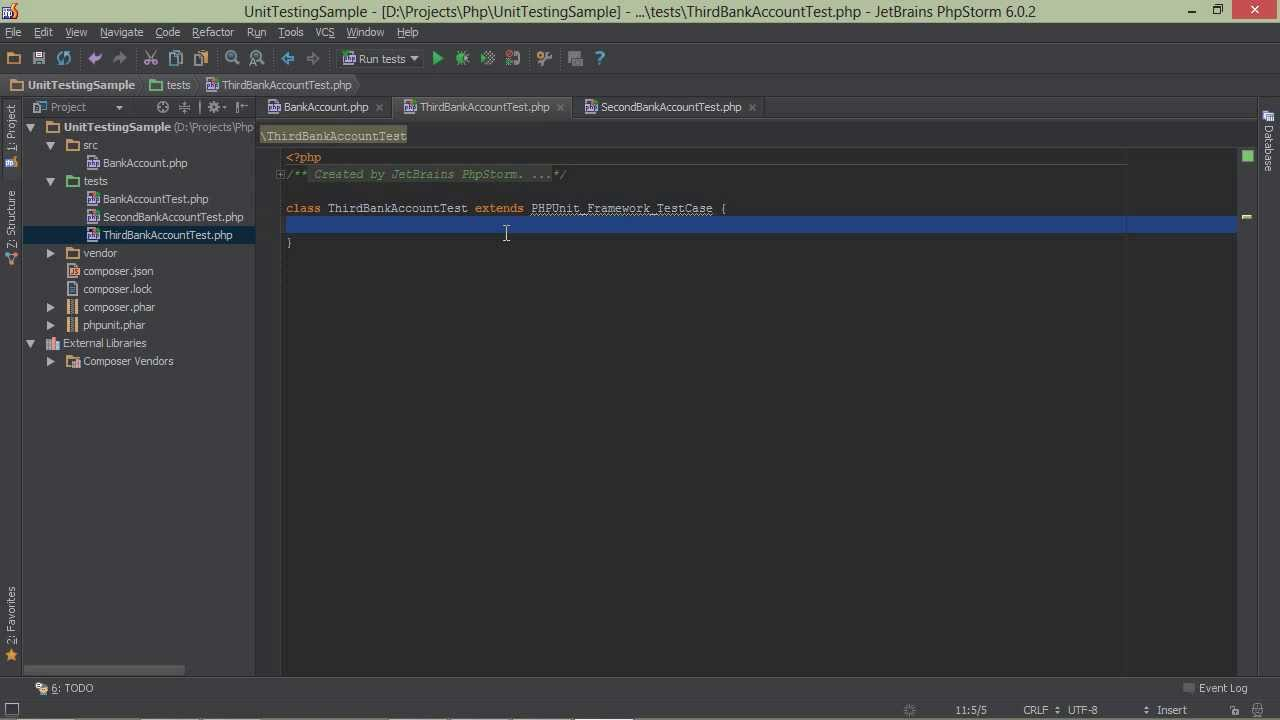This screenshot has width=1280, height=720.
Task: Click scroll from source target icon
Action: coord(163,107)
